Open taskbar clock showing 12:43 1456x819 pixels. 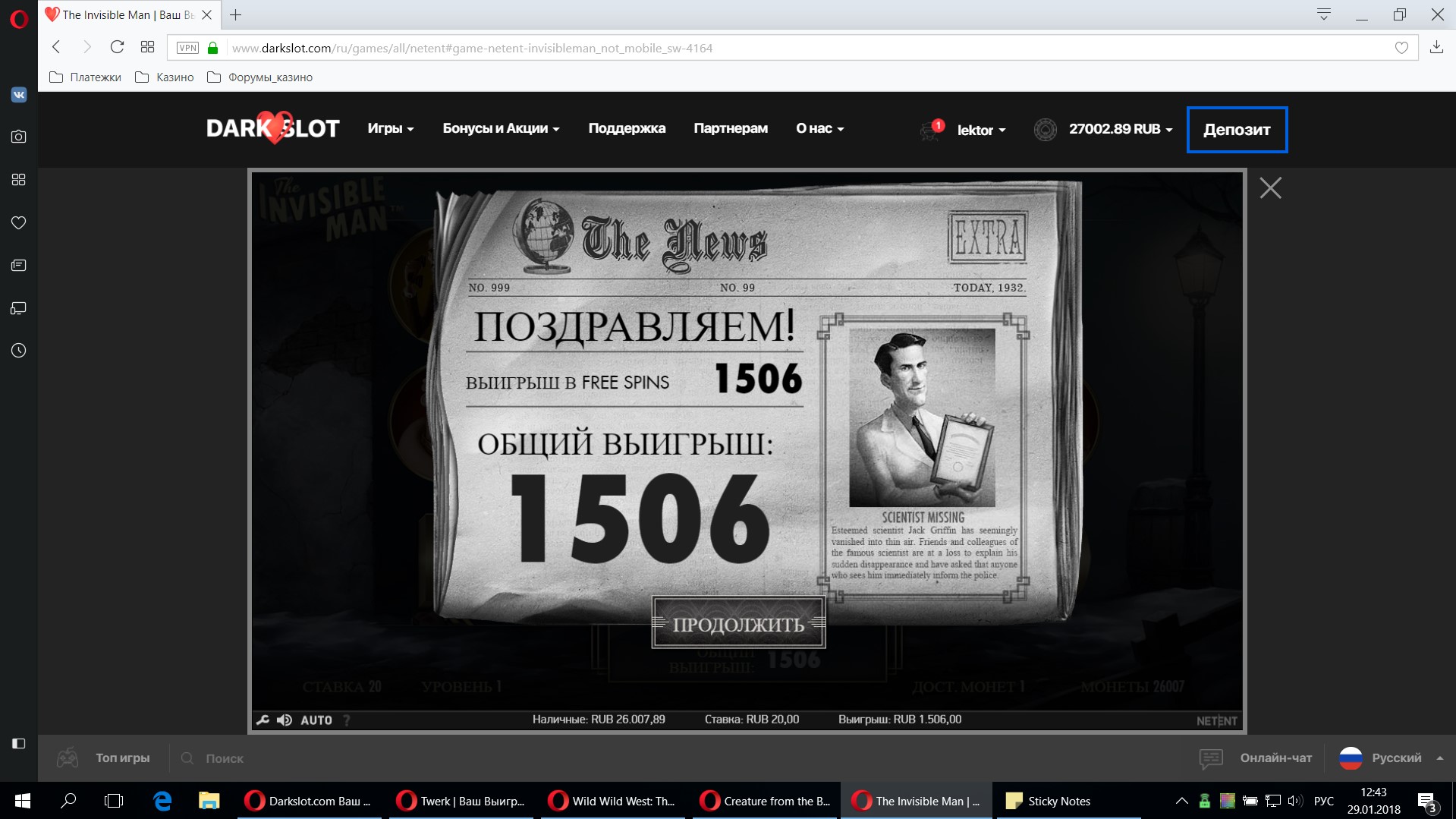[1373, 801]
